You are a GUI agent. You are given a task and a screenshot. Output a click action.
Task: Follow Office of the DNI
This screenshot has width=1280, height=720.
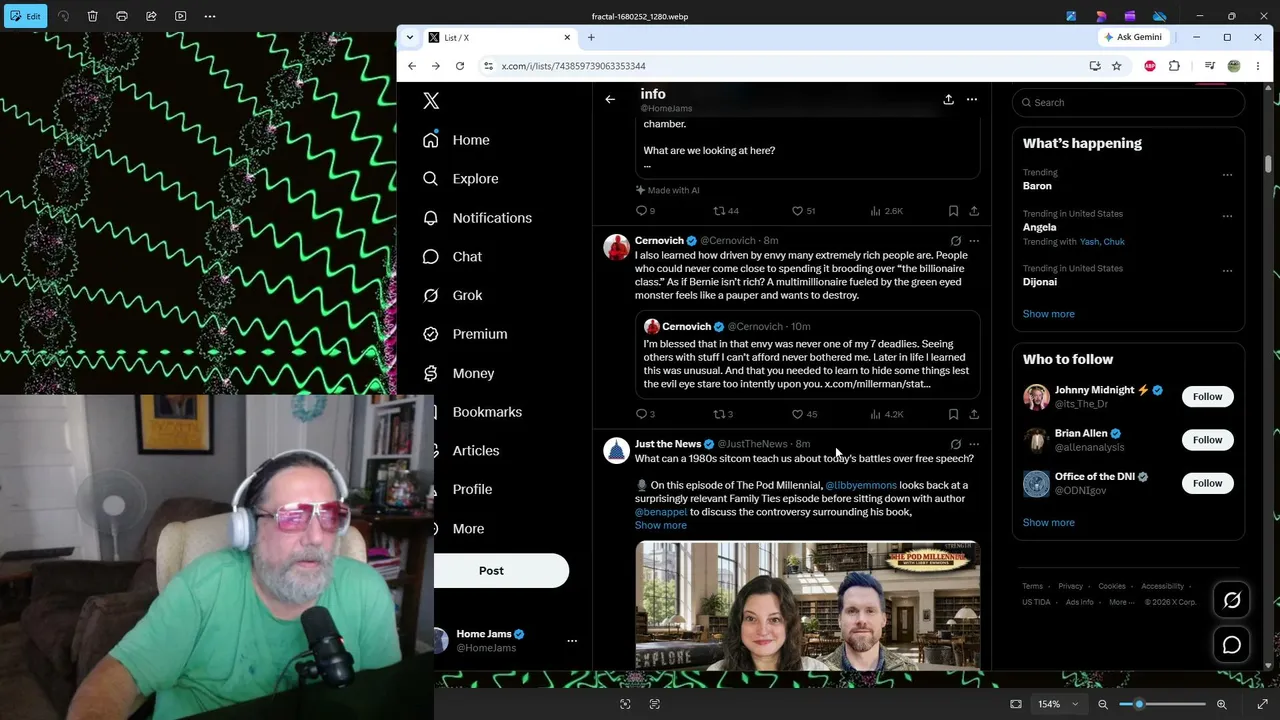click(1207, 483)
